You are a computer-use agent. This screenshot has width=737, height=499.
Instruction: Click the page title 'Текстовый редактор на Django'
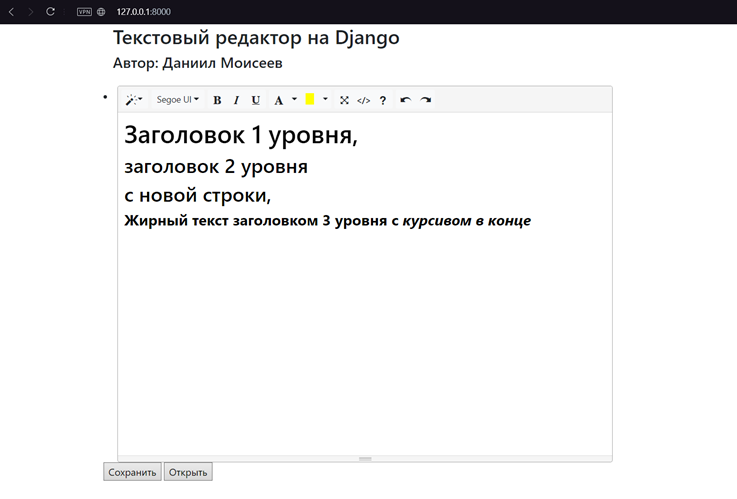(x=256, y=38)
